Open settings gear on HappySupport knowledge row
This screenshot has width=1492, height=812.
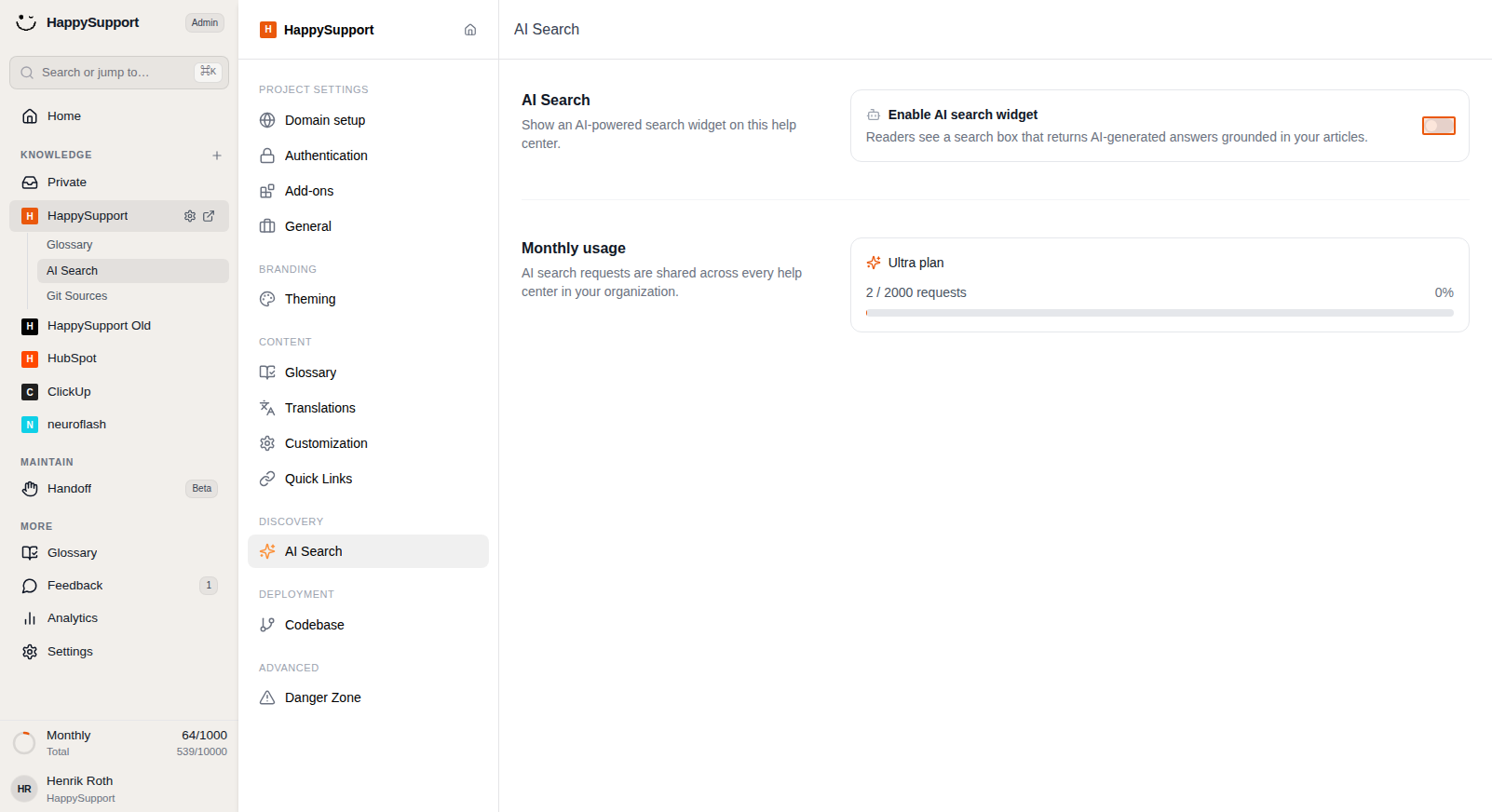[x=190, y=216]
